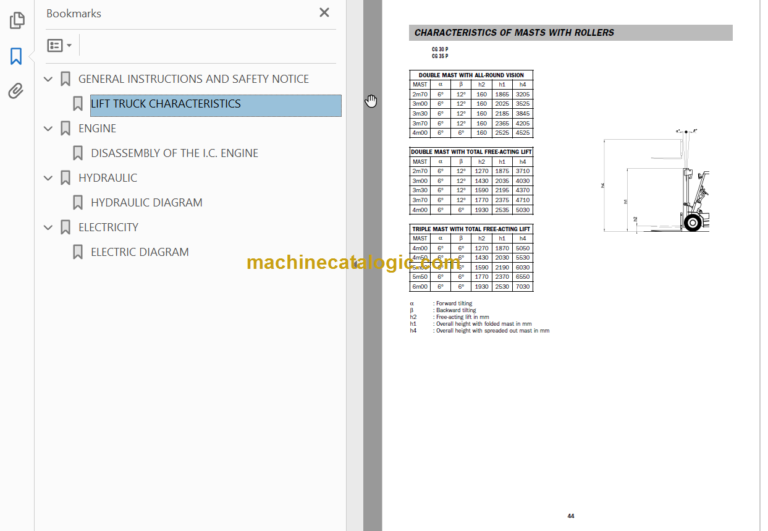Click the 'Free-acting lift in mm' legend

pyautogui.click(x=462, y=317)
